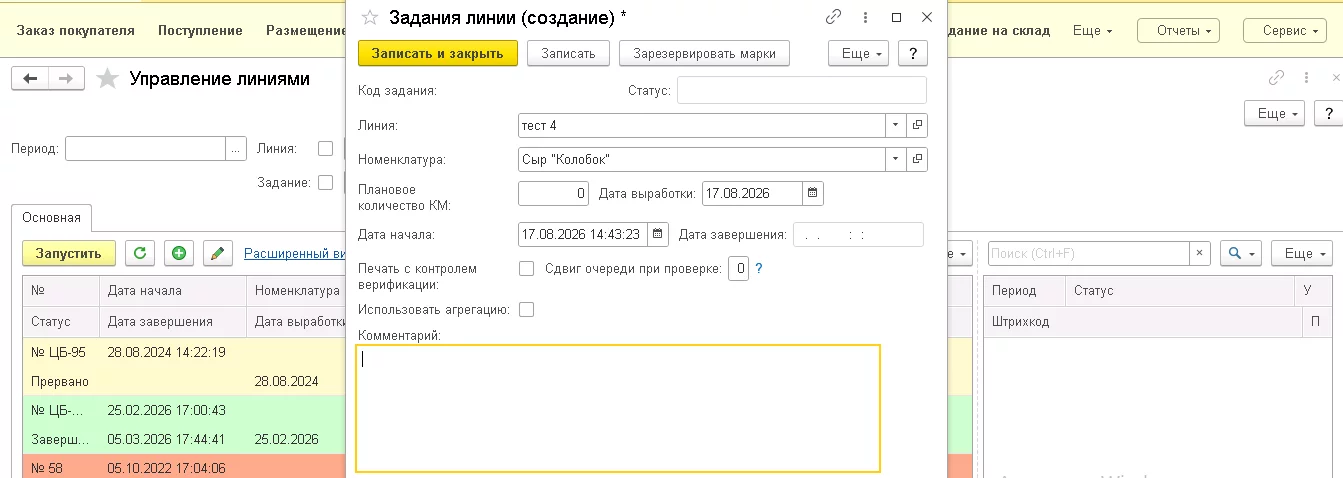Toggle Печать с контролем верификации checkbox
Image resolution: width=1343 pixels, height=478 pixels.
coord(526,268)
